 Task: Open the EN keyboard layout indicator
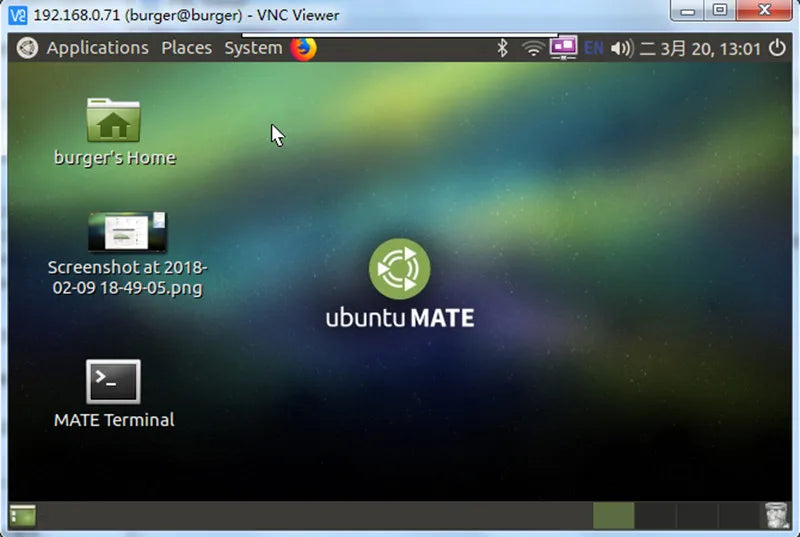point(594,48)
